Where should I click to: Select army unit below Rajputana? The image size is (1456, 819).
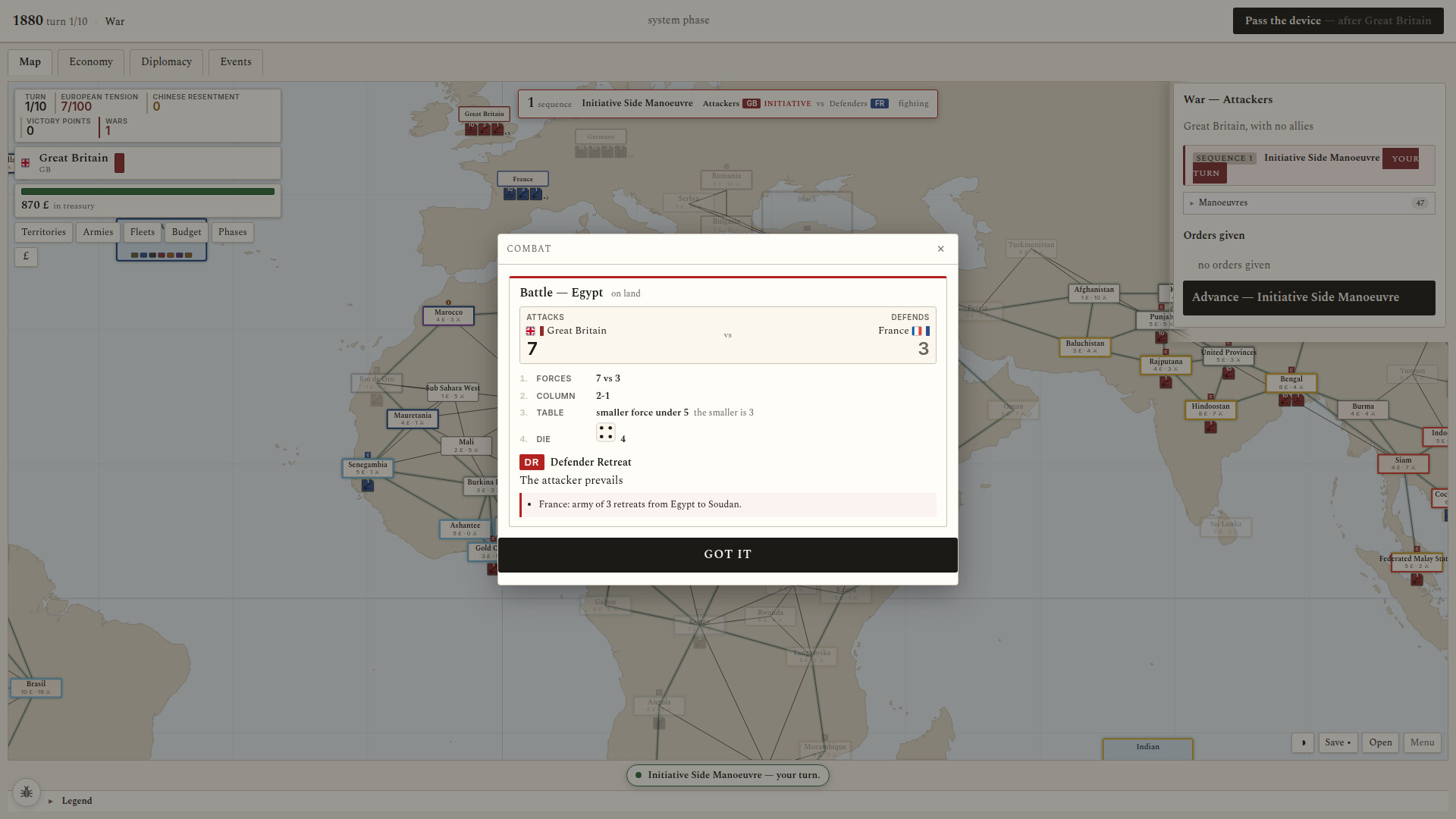tap(1166, 382)
